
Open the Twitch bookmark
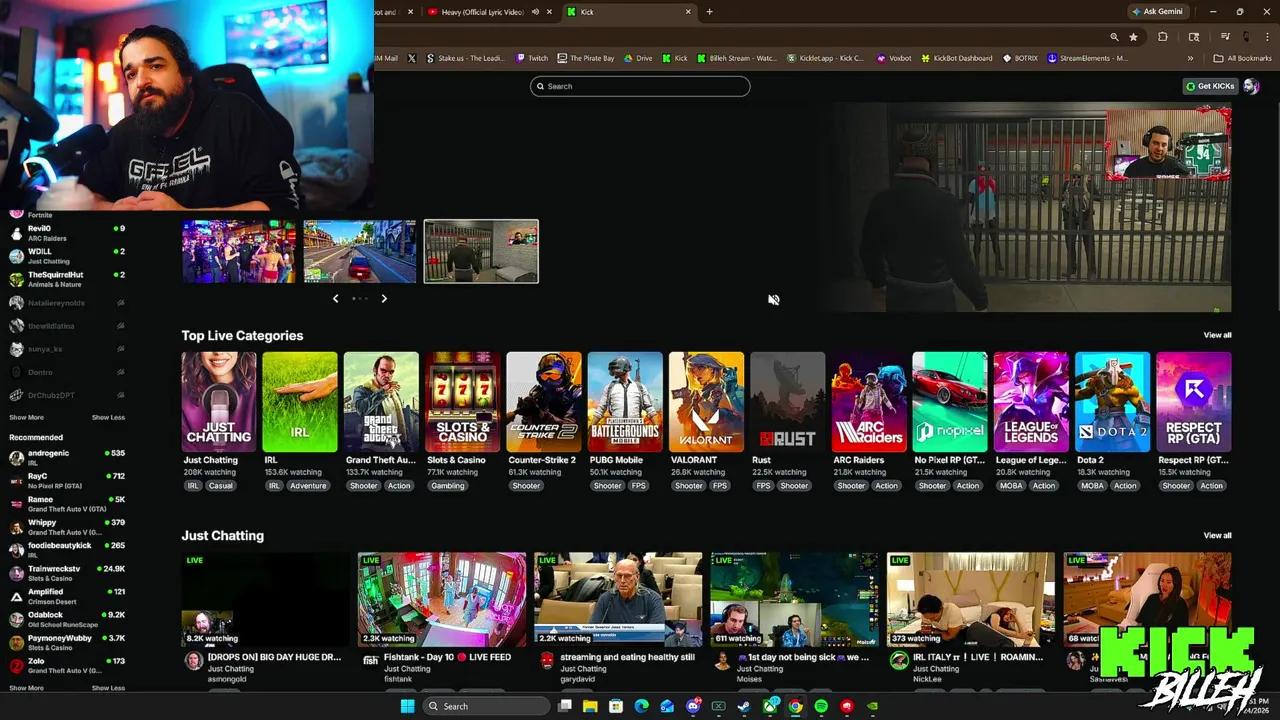533,58
